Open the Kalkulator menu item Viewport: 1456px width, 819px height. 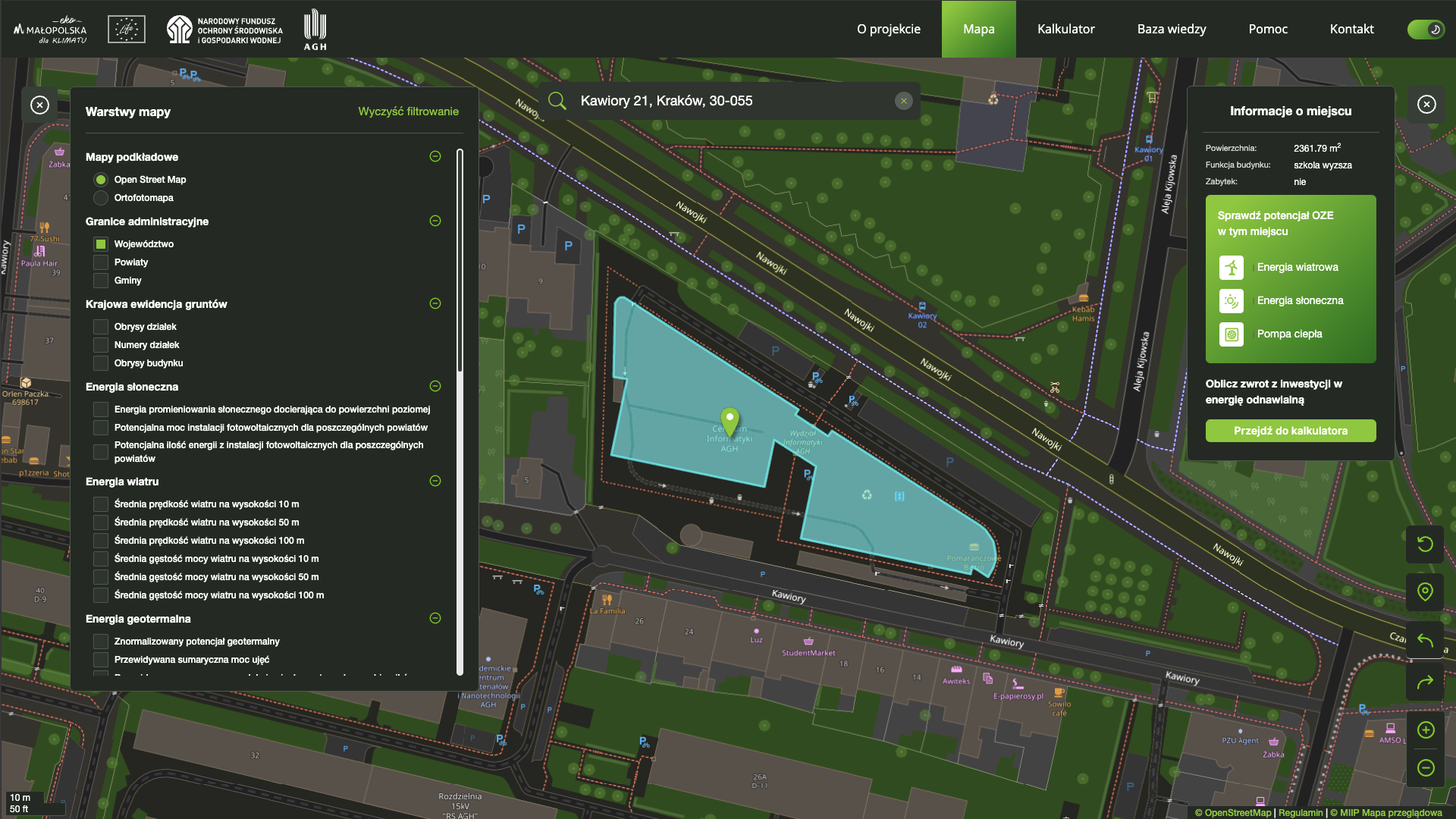coord(1065,29)
